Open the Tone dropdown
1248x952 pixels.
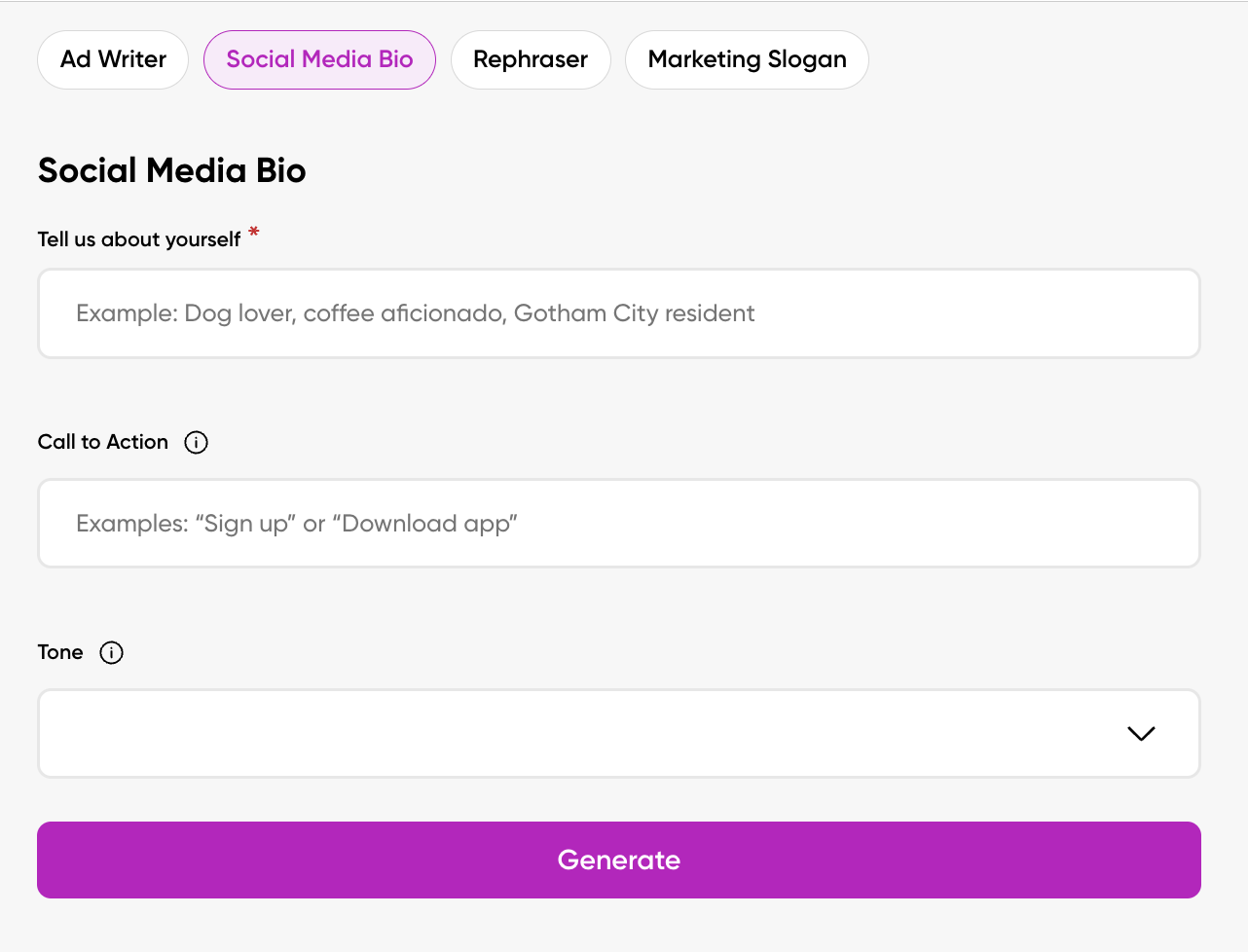click(x=619, y=734)
